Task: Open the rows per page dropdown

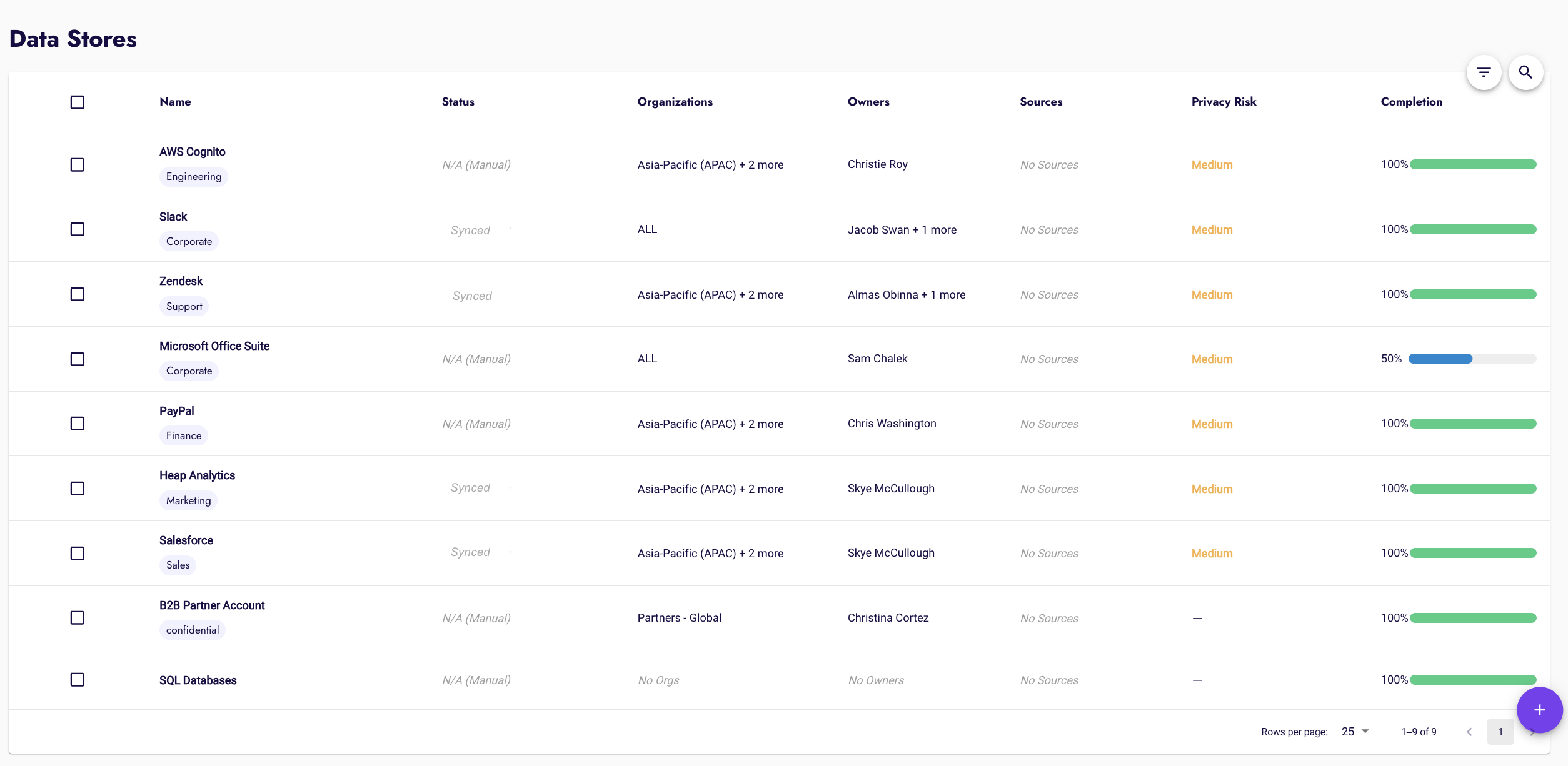Action: (1355, 732)
